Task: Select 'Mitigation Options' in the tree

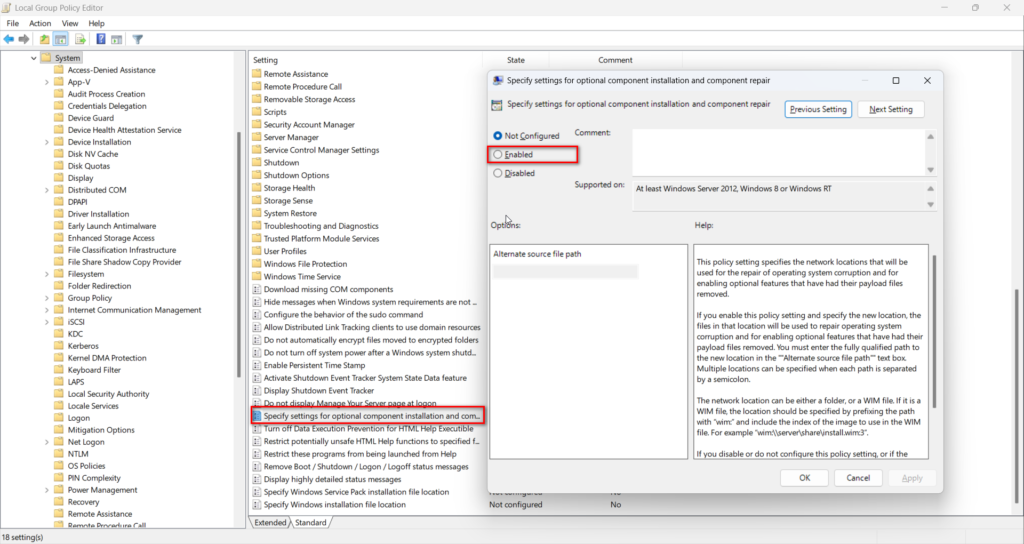Action: point(101,430)
